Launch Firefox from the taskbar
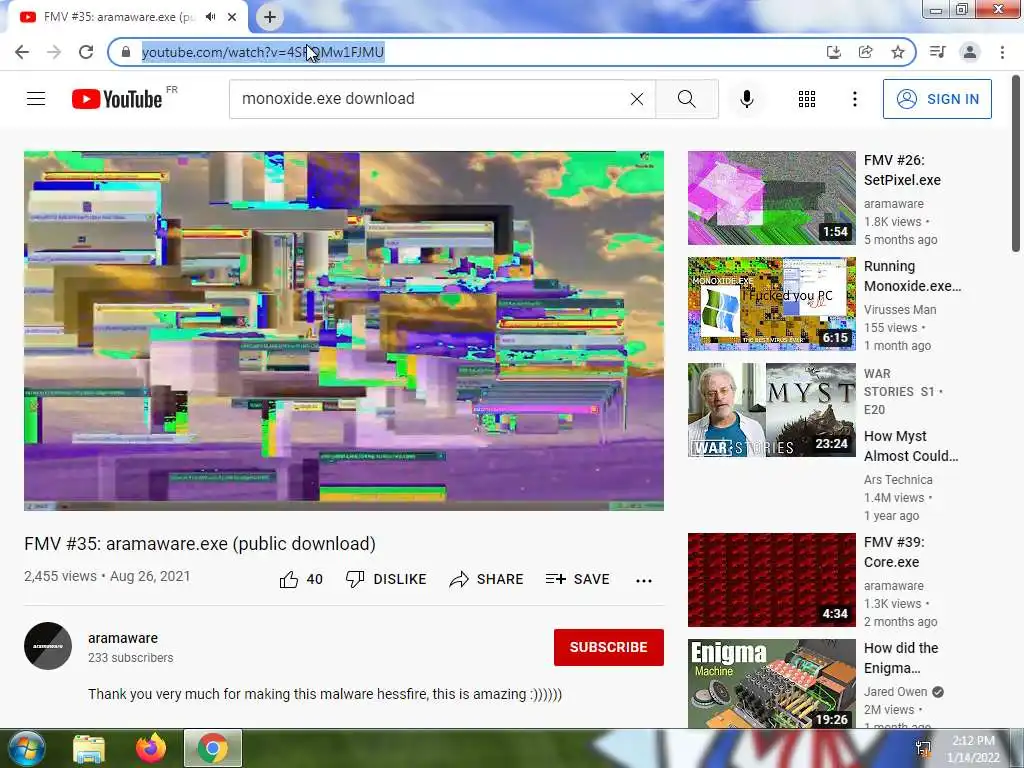This screenshot has height=768, width=1024. coord(151,748)
